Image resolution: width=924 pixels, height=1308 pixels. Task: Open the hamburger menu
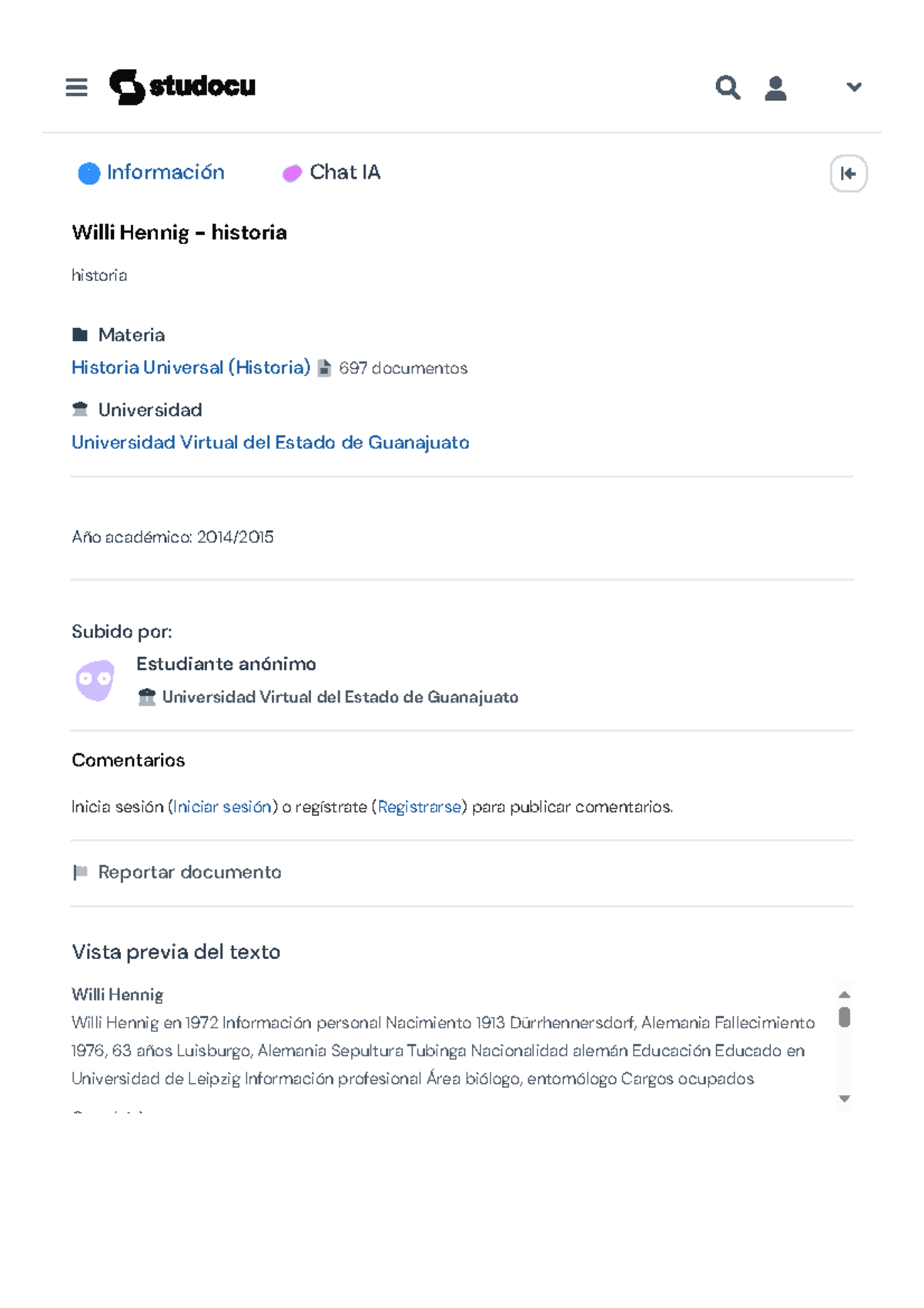(76, 87)
